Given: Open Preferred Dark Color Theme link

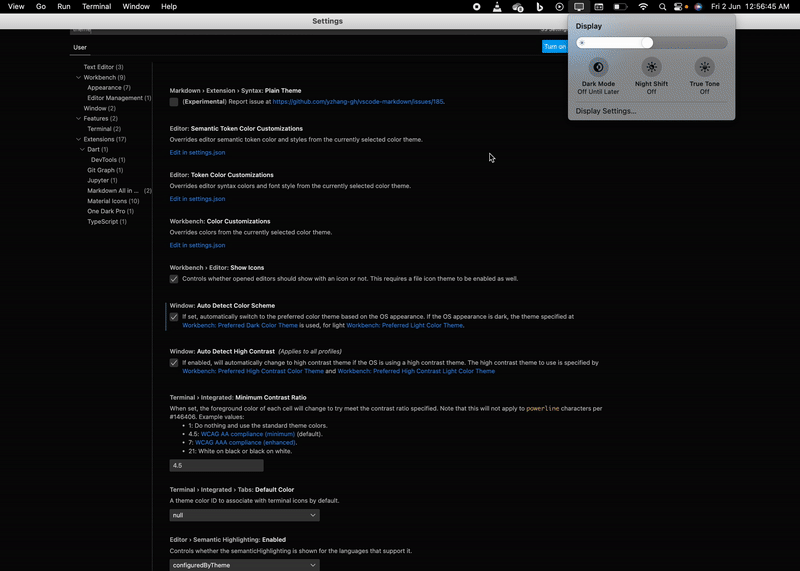Looking at the screenshot, I should pos(240,326).
